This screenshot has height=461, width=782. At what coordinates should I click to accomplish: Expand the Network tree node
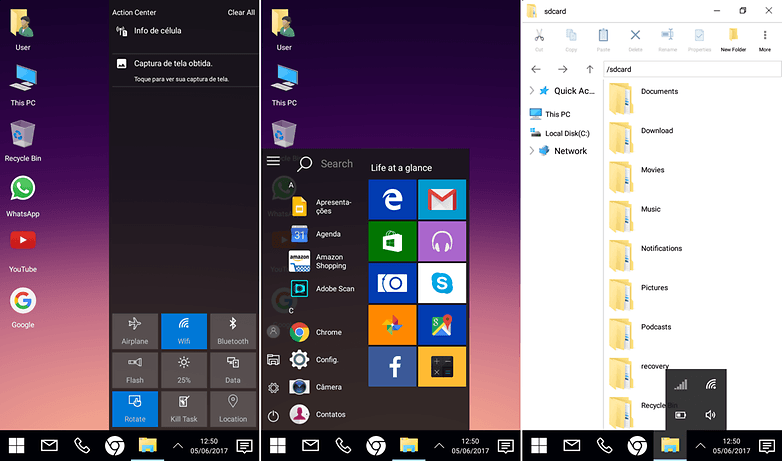[532, 150]
